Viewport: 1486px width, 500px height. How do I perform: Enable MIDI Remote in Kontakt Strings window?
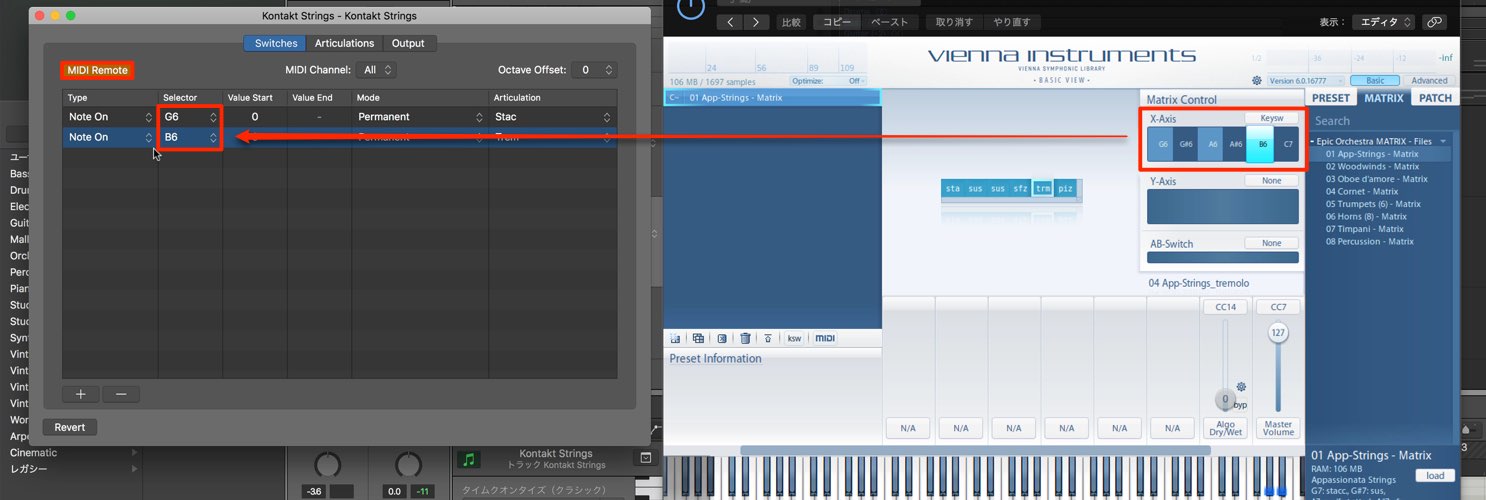click(x=97, y=70)
